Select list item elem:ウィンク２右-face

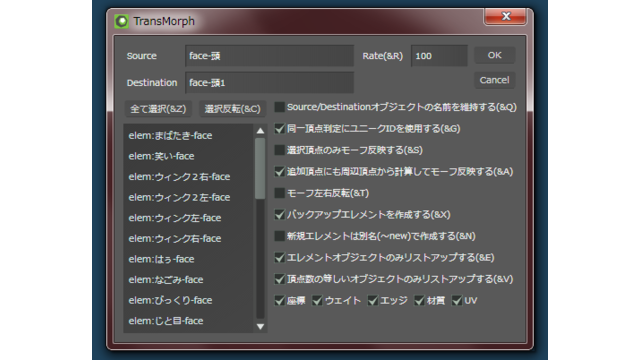(x=189, y=177)
